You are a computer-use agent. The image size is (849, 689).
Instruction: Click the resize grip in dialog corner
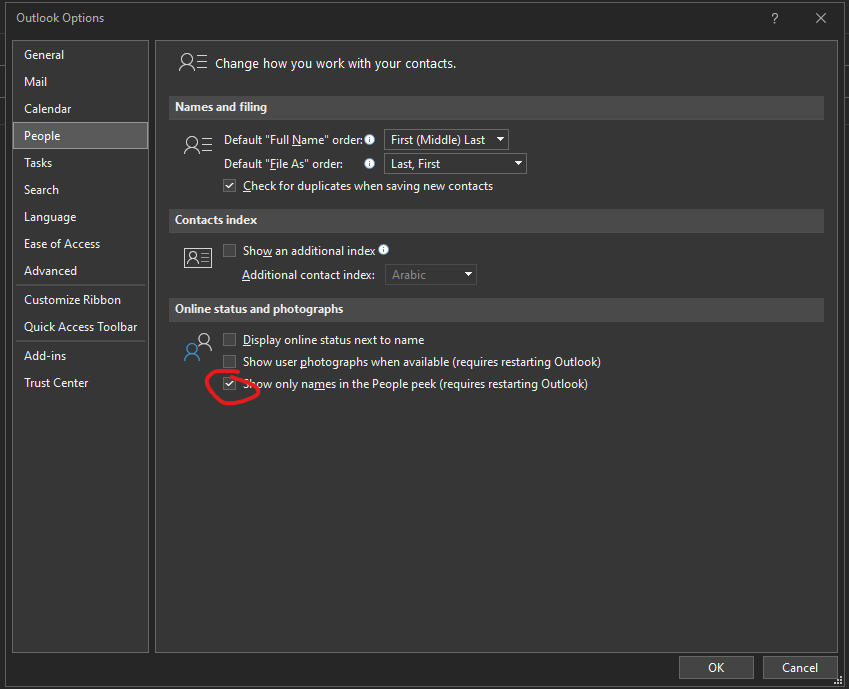[x=838, y=681]
